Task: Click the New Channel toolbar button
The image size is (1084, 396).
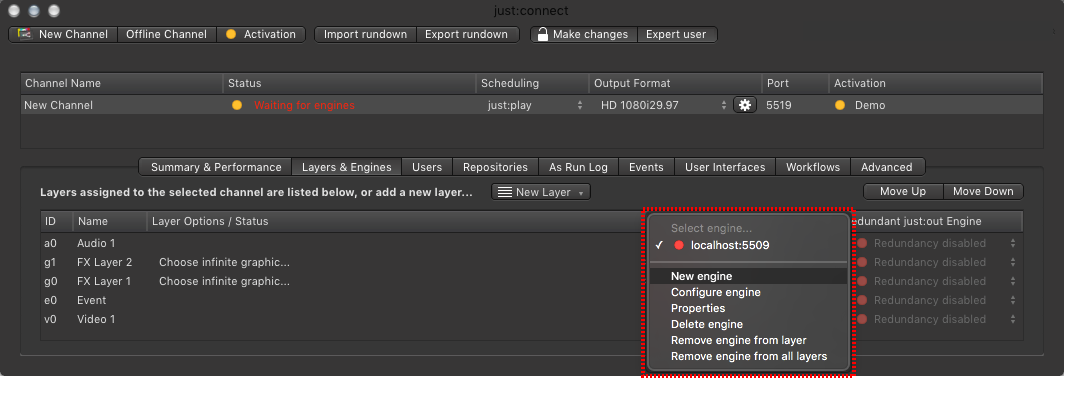Action: point(63,34)
